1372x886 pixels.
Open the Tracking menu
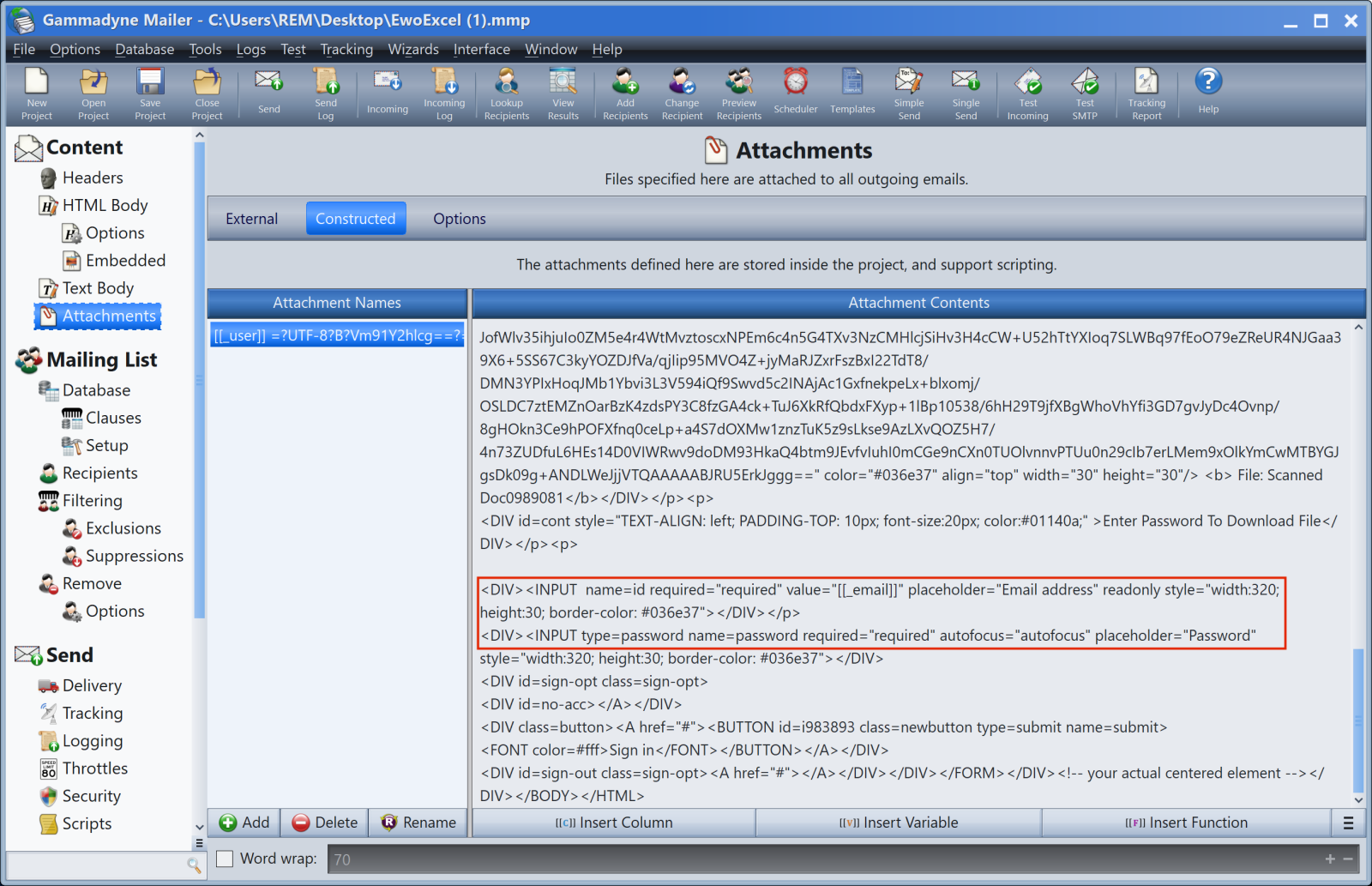click(x=346, y=49)
